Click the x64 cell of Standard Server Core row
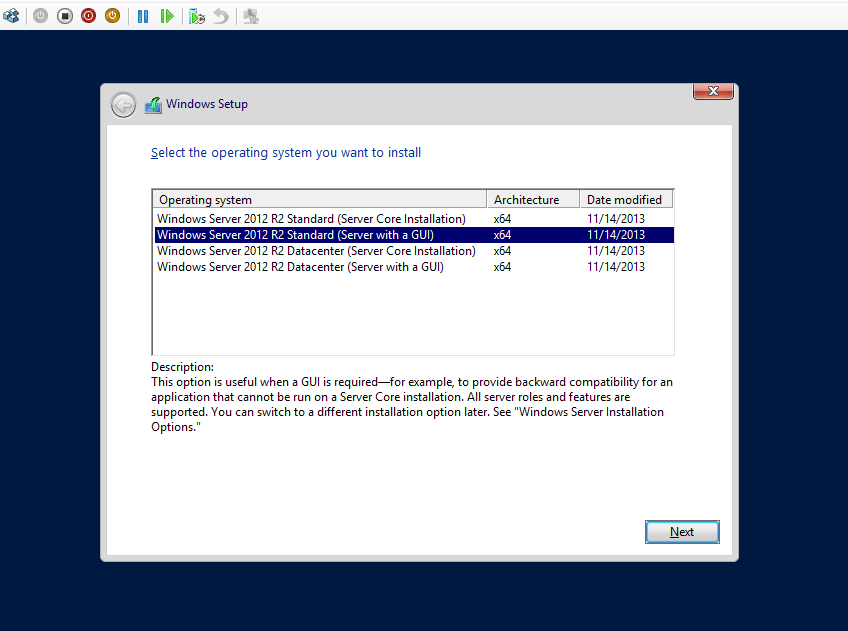Viewport: 848px width, 631px height. pyautogui.click(x=502, y=219)
